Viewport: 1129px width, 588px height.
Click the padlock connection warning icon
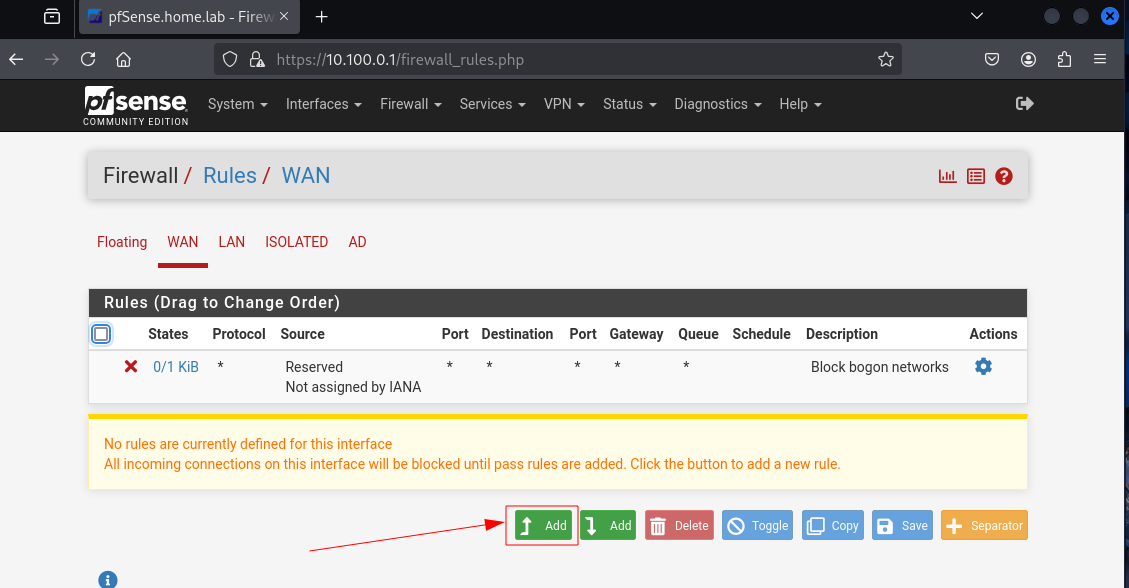coord(256,59)
